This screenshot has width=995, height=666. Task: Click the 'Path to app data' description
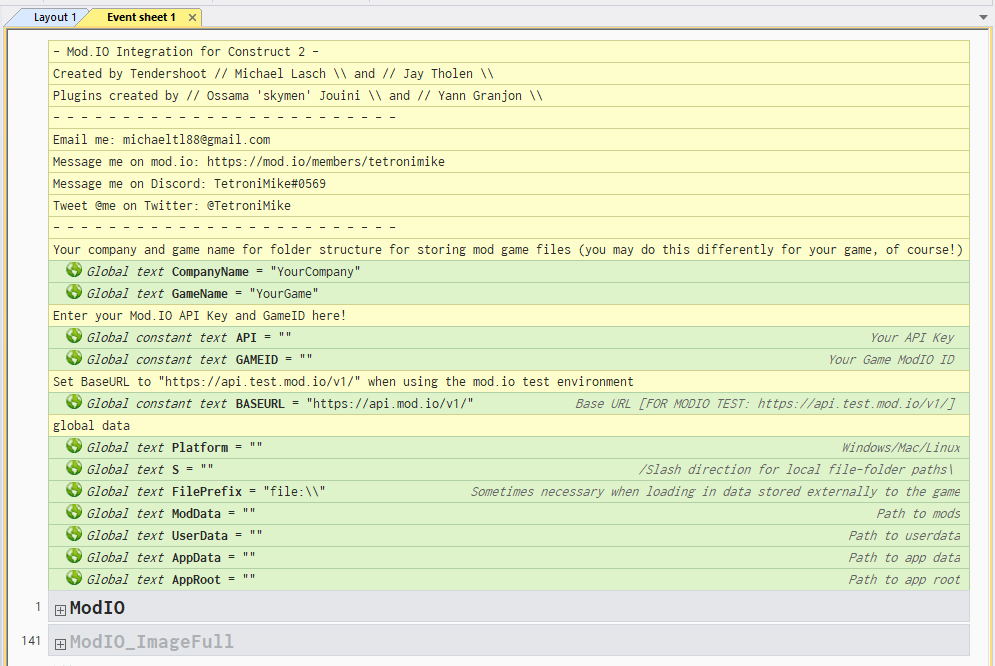point(904,558)
